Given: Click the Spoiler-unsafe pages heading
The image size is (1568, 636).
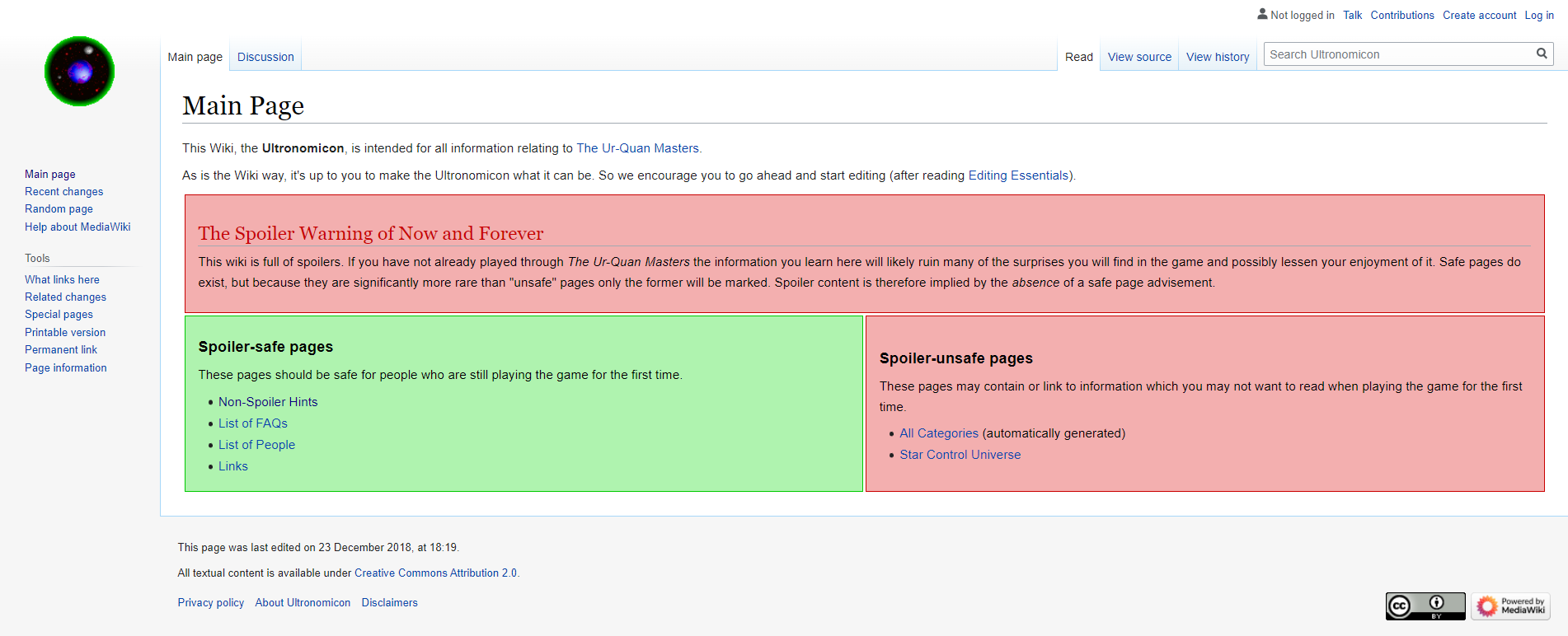Looking at the screenshot, I should click(956, 358).
